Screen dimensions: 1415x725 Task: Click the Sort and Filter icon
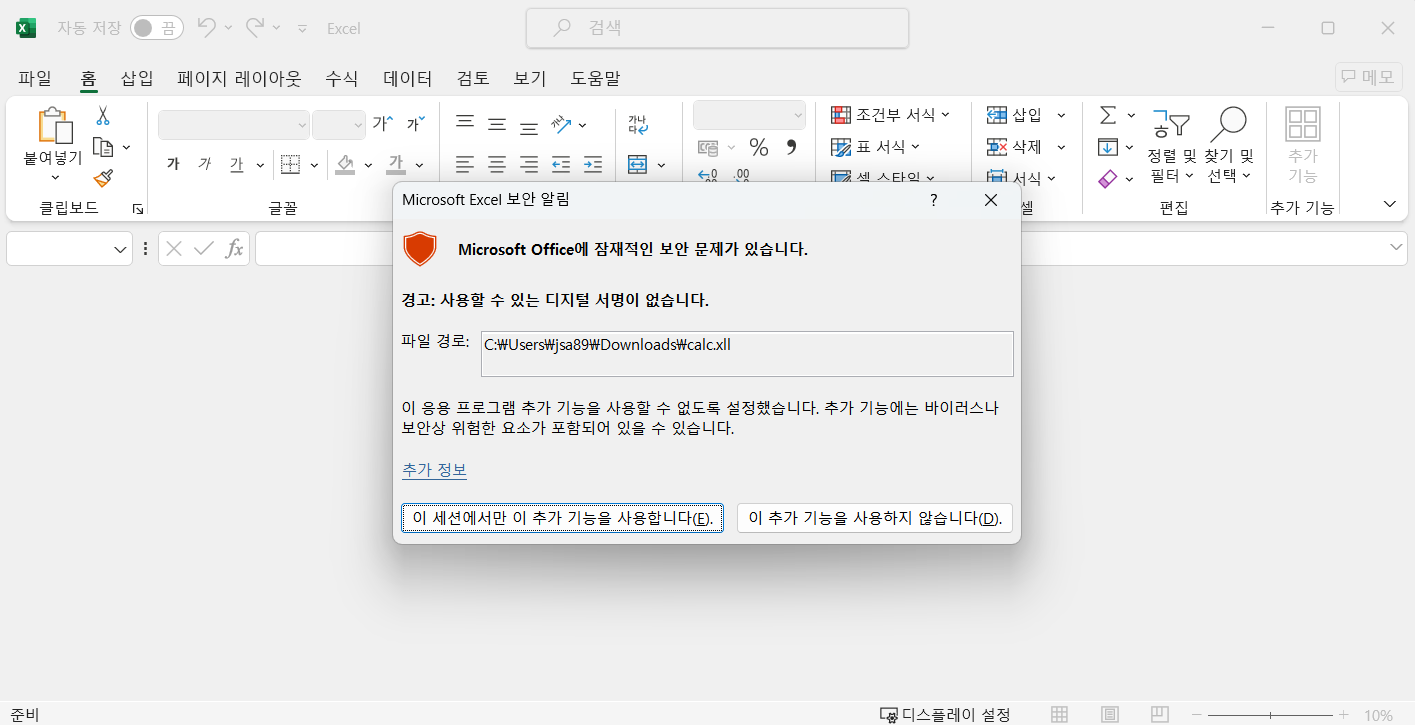click(x=1171, y=124)
